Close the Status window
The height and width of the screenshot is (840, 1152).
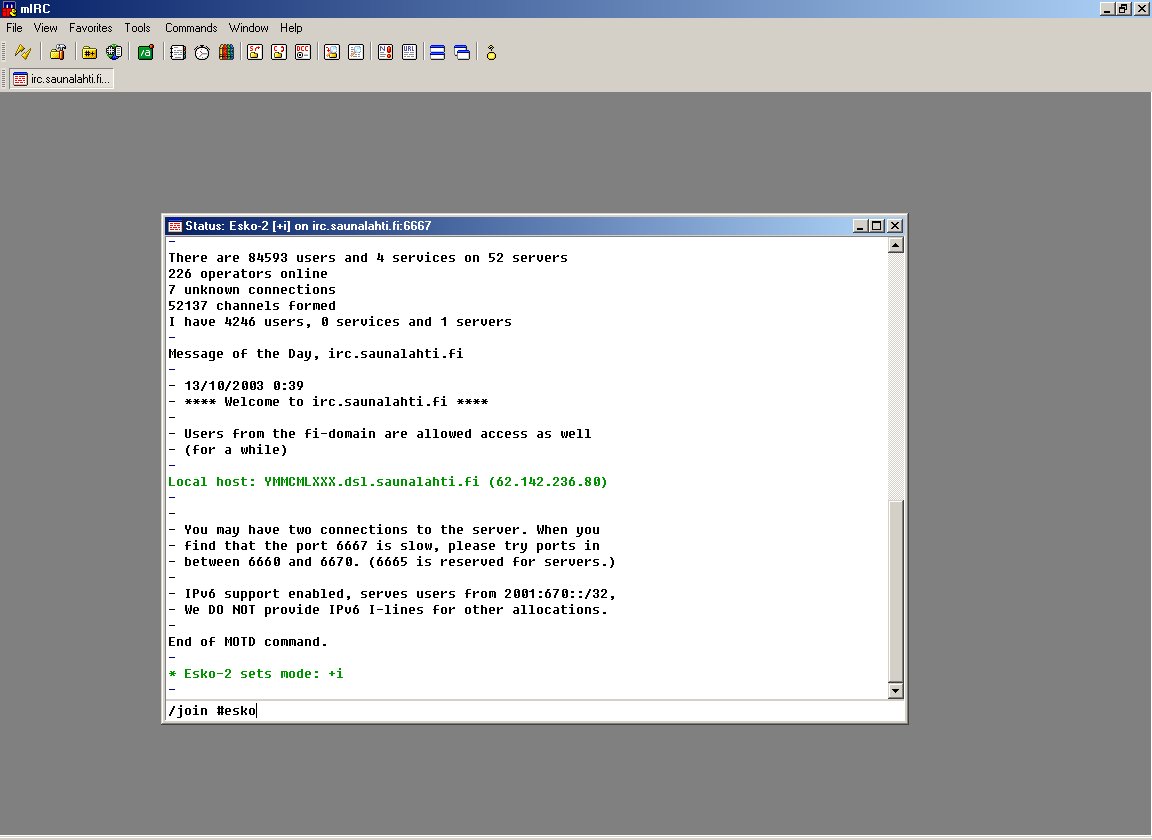click(895, 226)
